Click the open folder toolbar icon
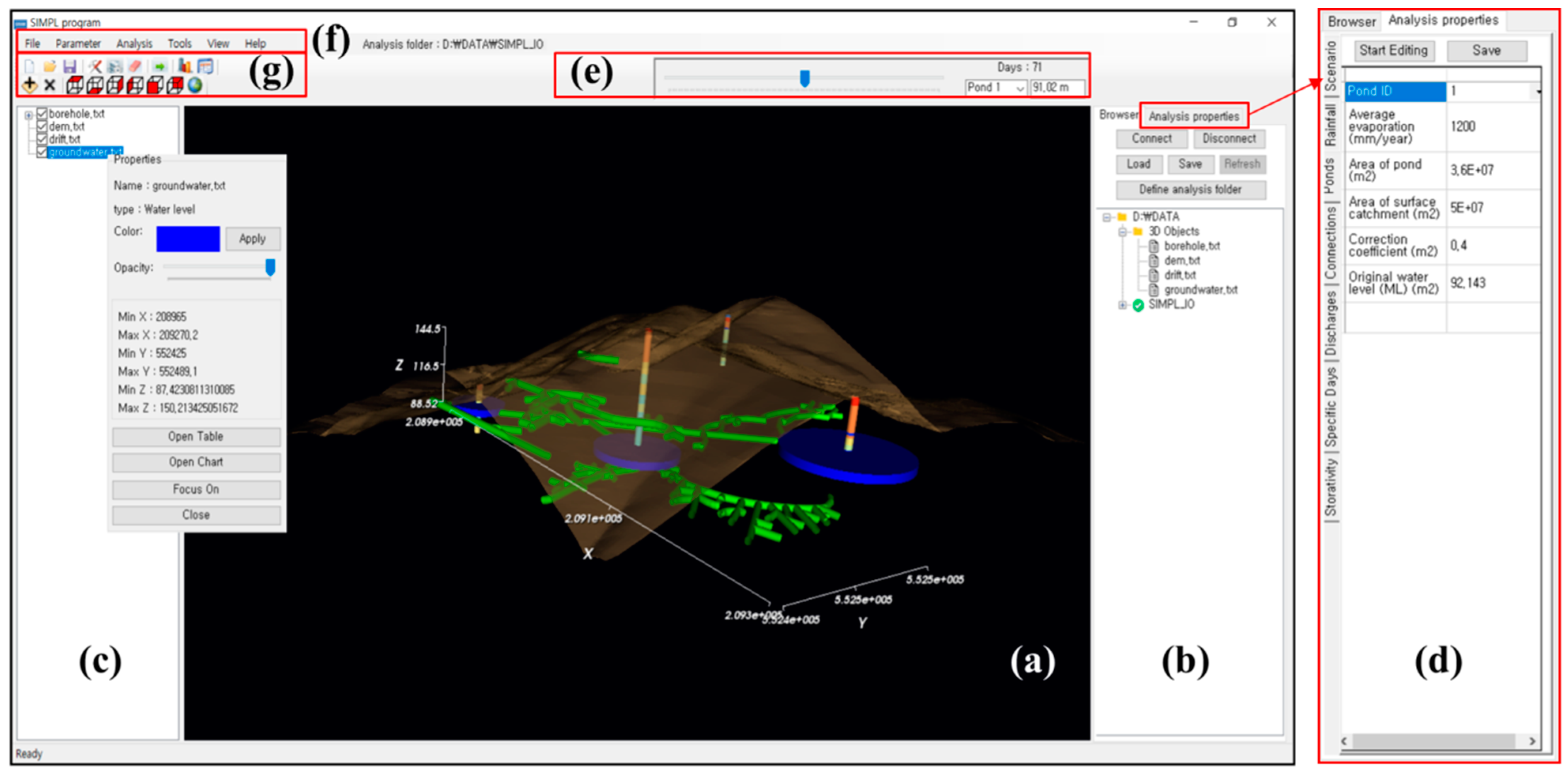Image resolution: width=1568 pixels, height=773 pixels. pyautogui.click(x=50, y=66)
